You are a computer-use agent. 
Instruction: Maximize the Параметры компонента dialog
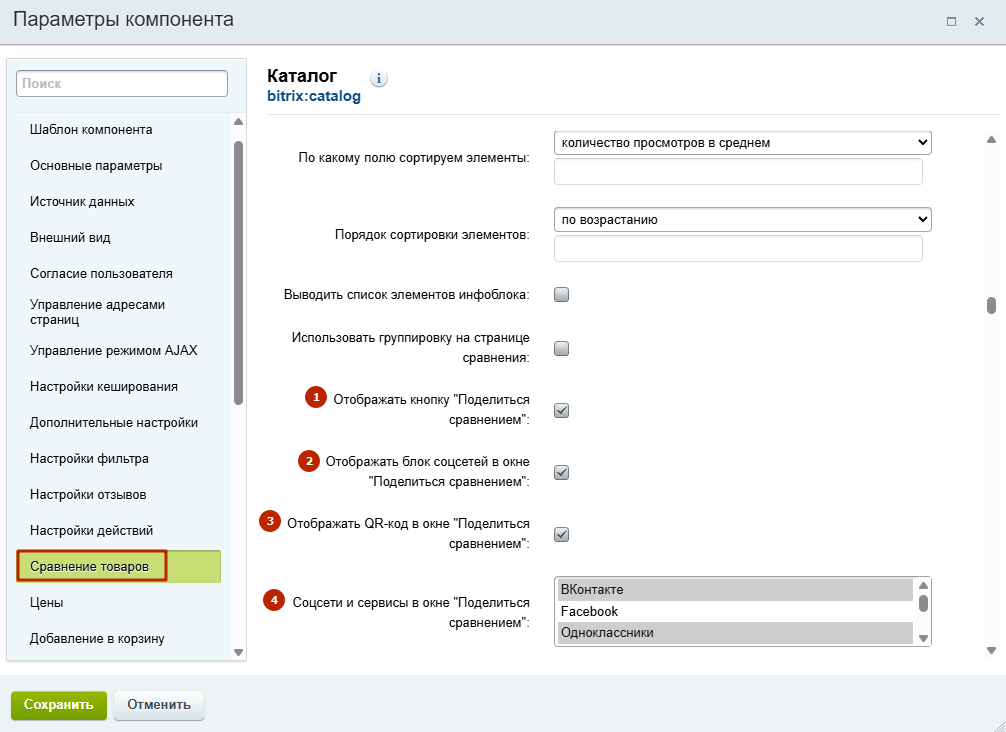pos(951,22)
